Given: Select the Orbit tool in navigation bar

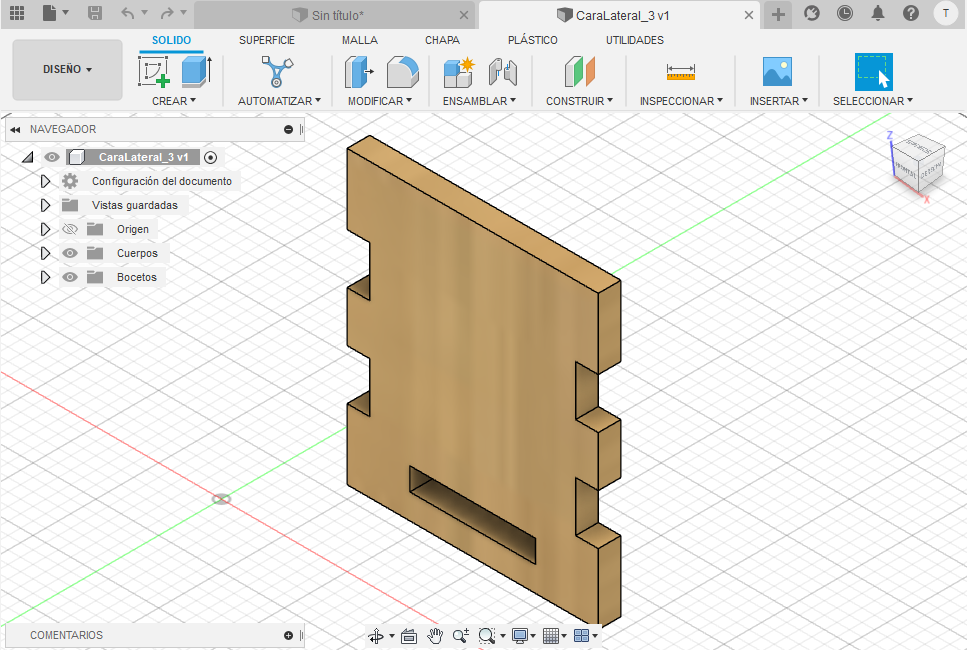Looking at the screenshot, I should coord(376,636).
